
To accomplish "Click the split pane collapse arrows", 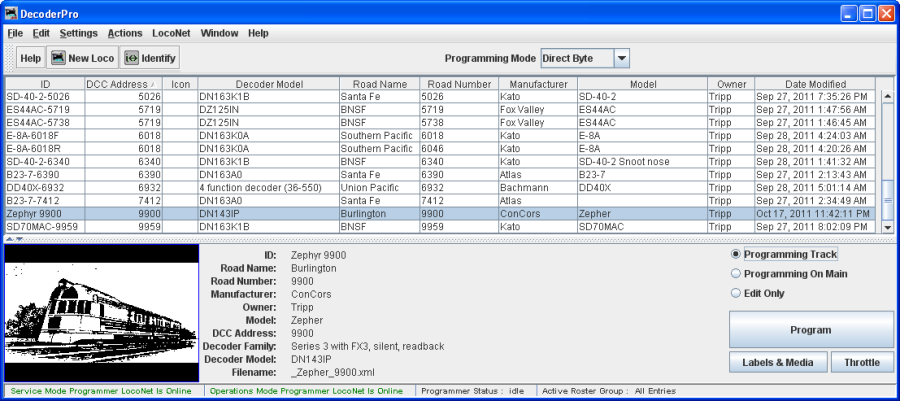I will pyautogui.click(x=14, y=239).
